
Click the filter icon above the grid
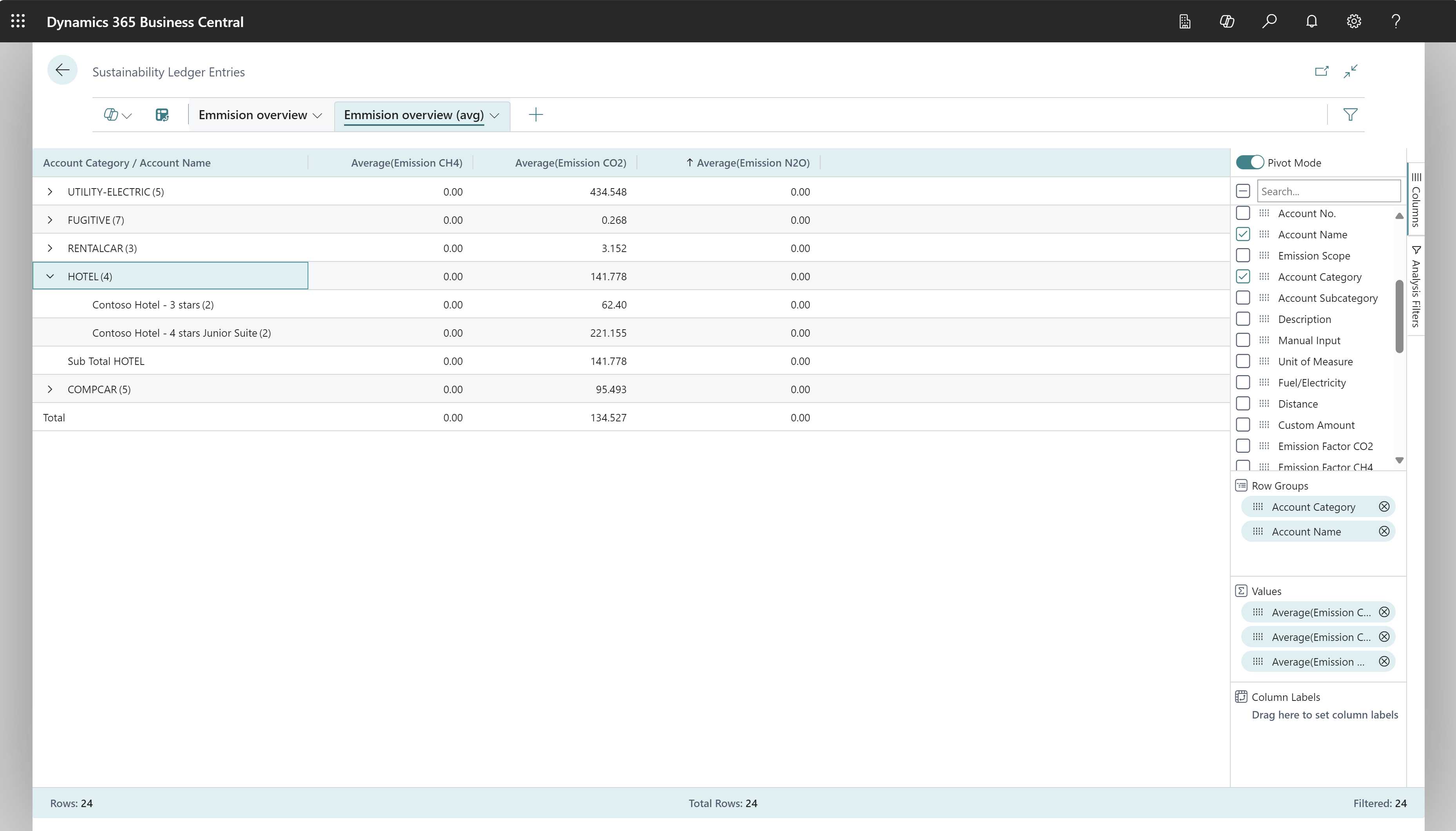[x=1351, y=114]
